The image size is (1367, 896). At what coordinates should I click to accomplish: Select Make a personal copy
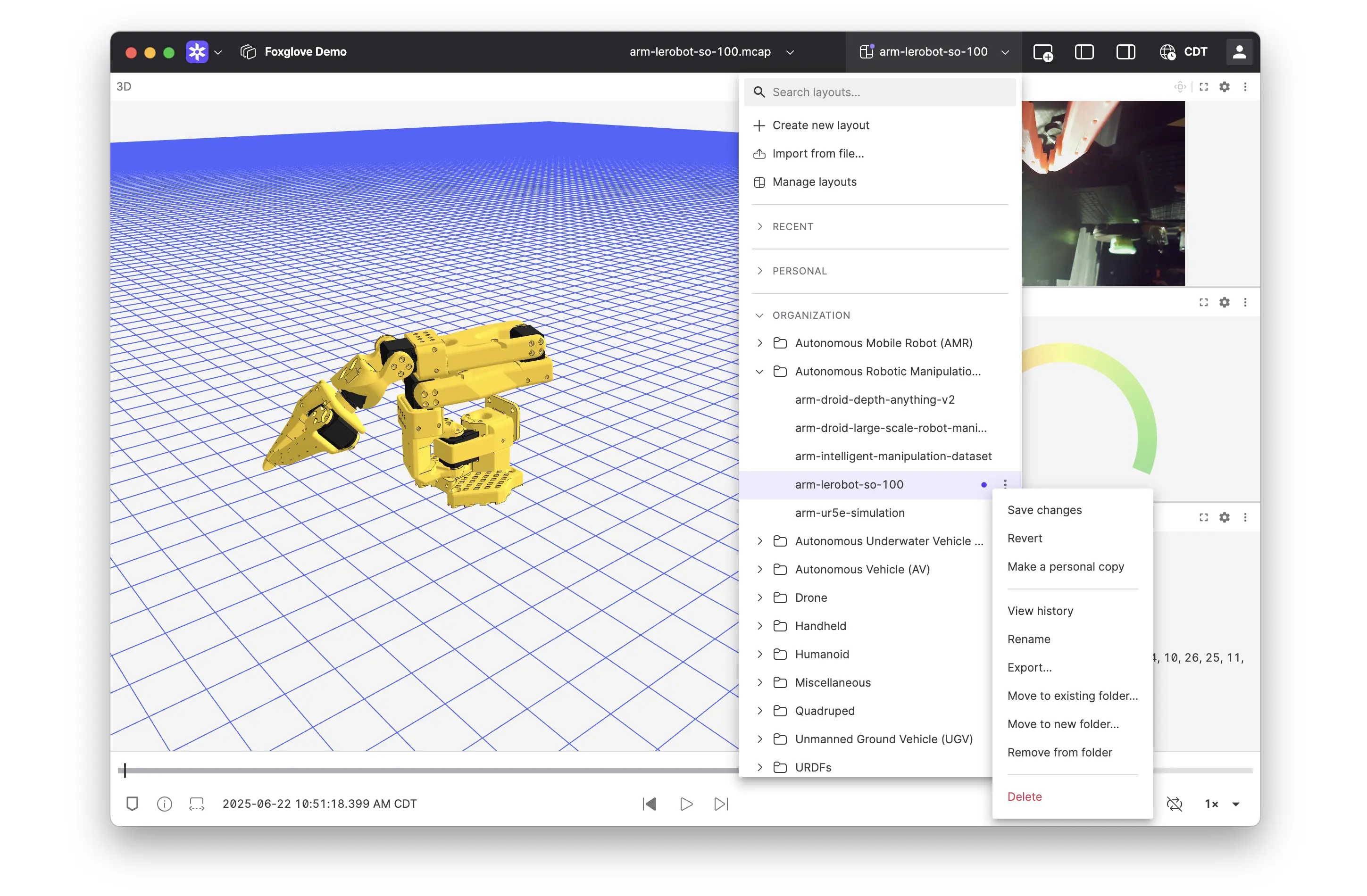click(x=1066, y=566)
